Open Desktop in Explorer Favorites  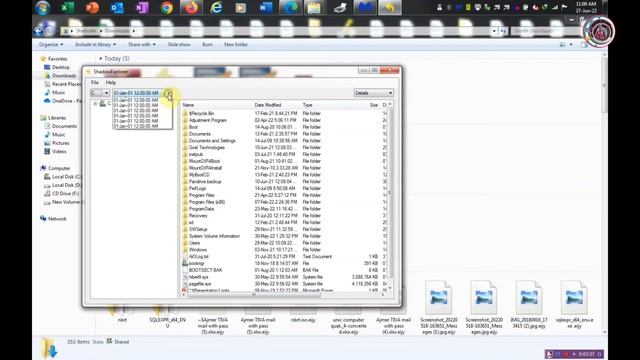pos(60,67)
